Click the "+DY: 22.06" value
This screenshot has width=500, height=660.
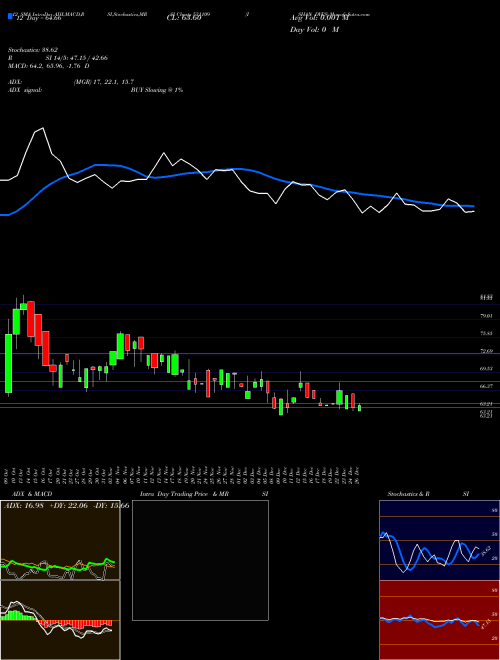(x=68, y=506)
